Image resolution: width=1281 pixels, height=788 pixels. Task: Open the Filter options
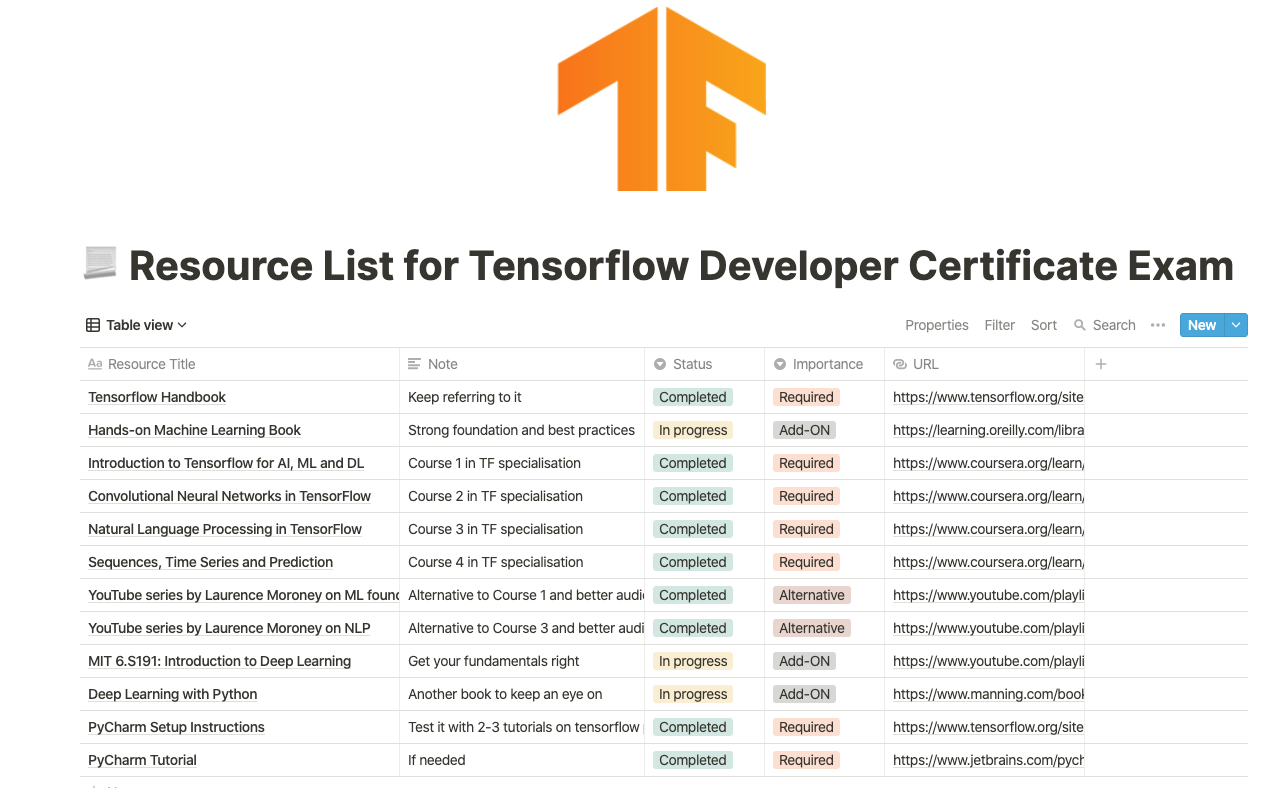point(999,325)
